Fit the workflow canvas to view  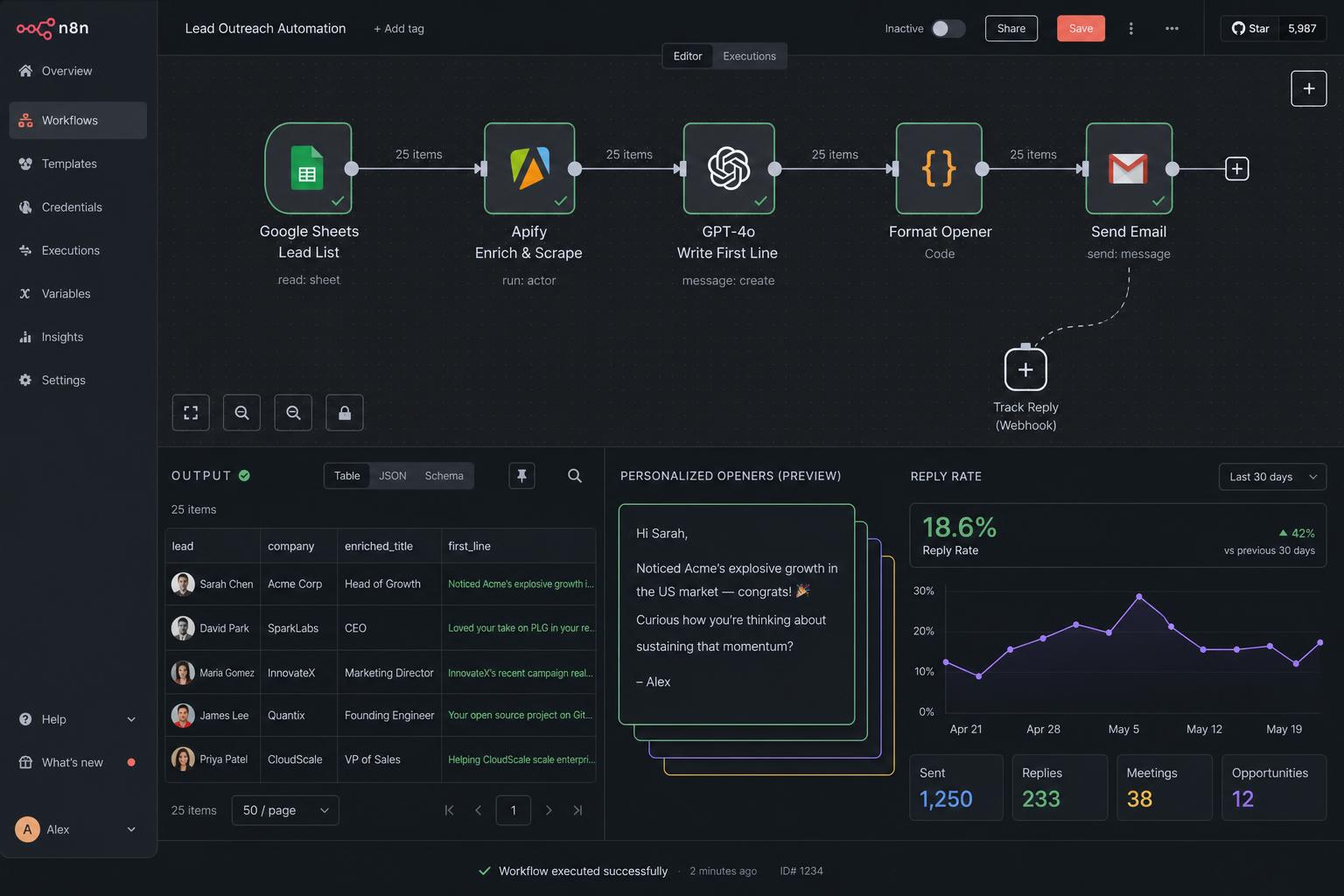point(191,413)
